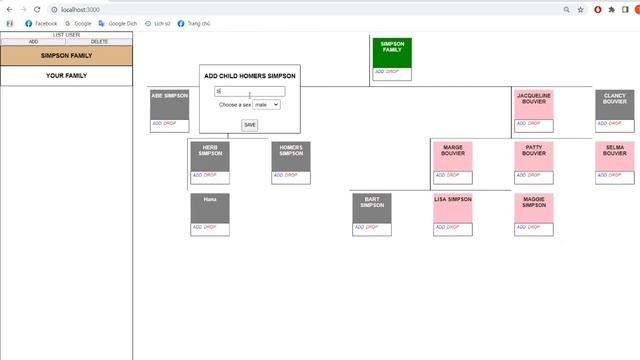Click DROP under MARGE BOUVIER
This screenshot has width=640, height=360.
coord(453,175)
